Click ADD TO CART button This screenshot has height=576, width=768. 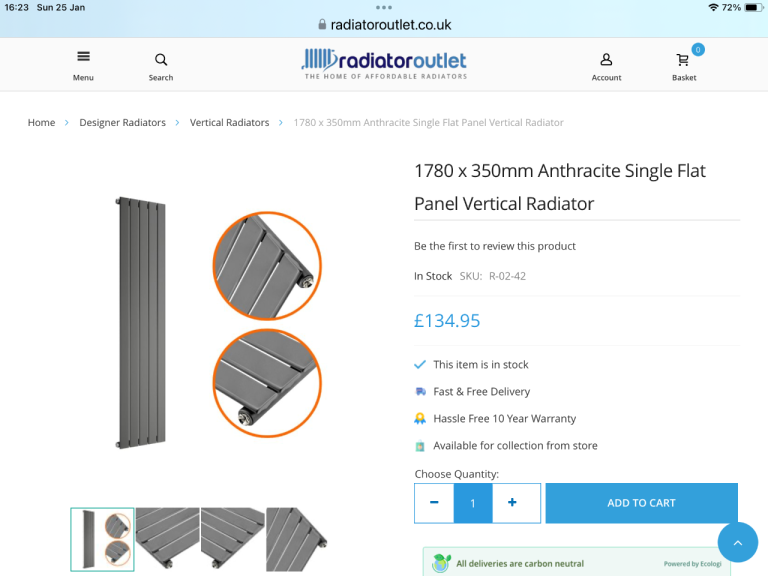[641, 503]
